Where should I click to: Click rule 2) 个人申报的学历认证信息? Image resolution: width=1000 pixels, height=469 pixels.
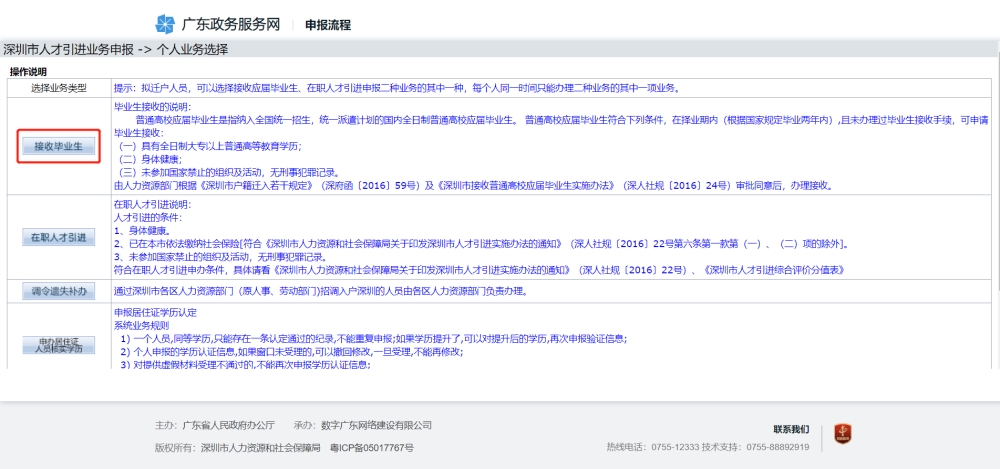[291, 352]
